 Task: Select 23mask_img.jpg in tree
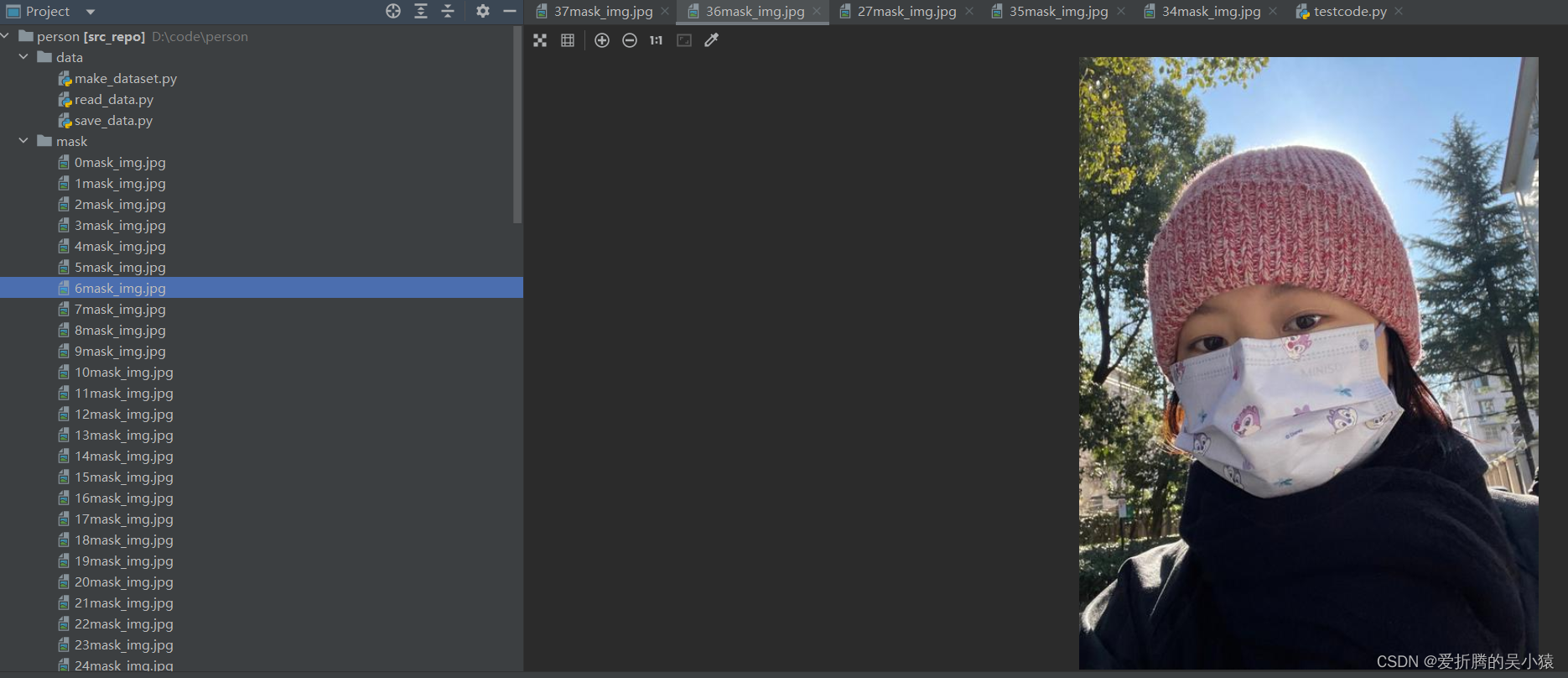click(x=124, y=644)
